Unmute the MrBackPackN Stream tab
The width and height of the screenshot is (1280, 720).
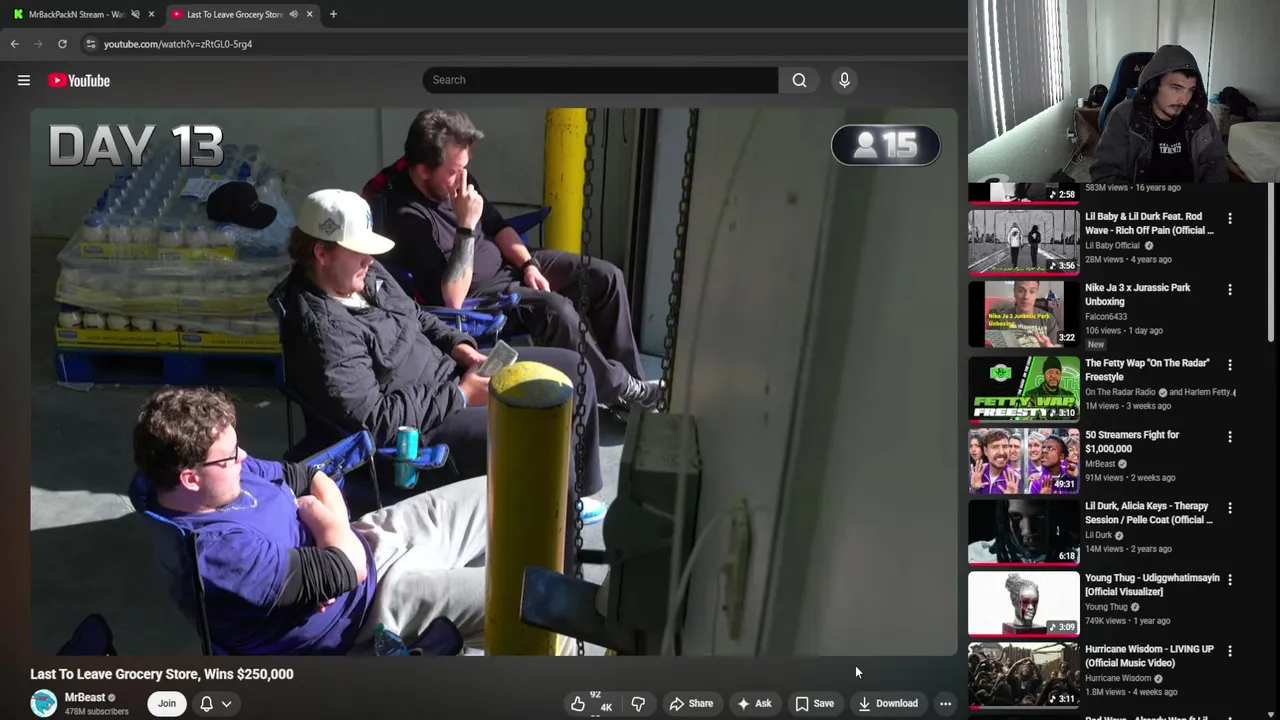135,14
